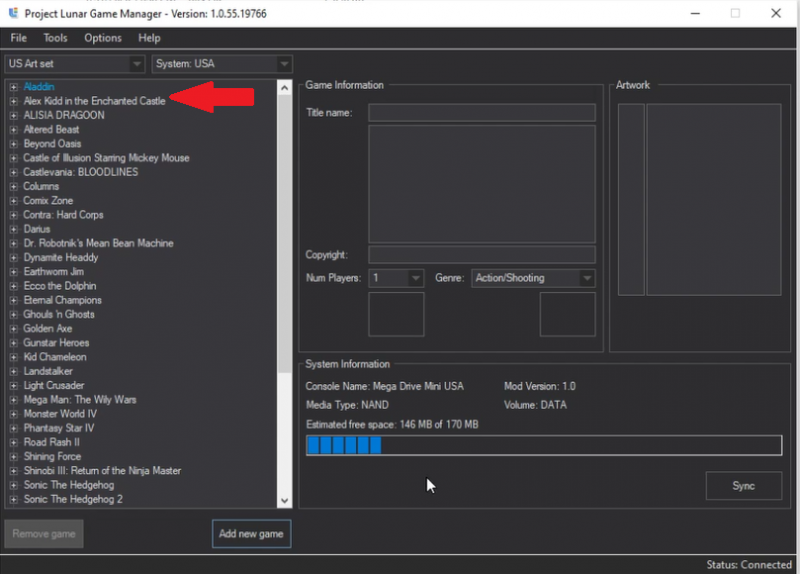
Task: Click the Copyright input field
Action: 482,255
